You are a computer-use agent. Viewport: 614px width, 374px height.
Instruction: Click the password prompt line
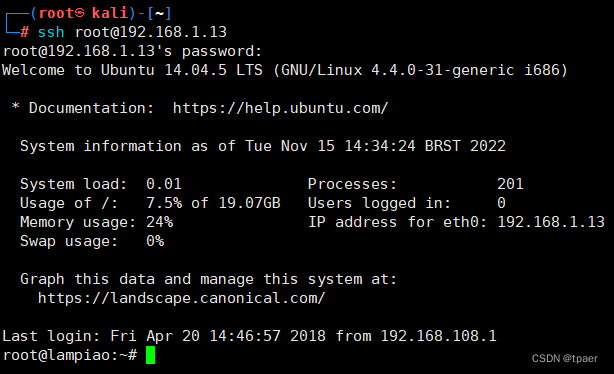(x=132, y=51)
